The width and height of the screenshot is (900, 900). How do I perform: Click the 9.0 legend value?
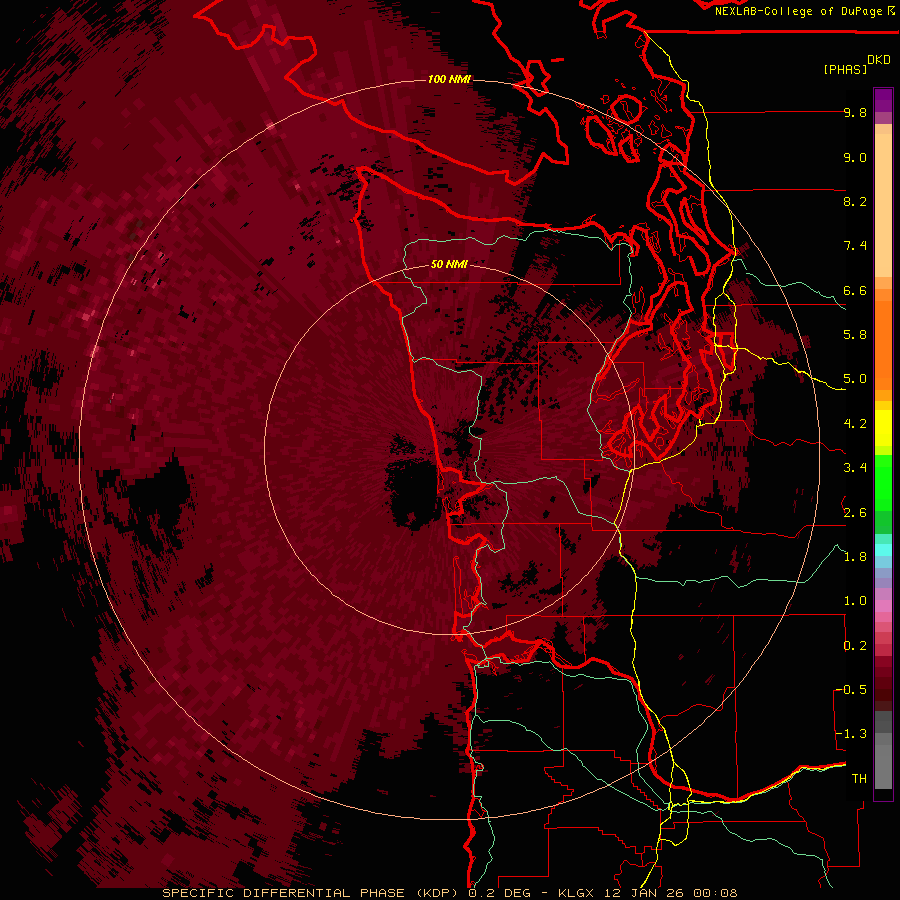point(855,157)
